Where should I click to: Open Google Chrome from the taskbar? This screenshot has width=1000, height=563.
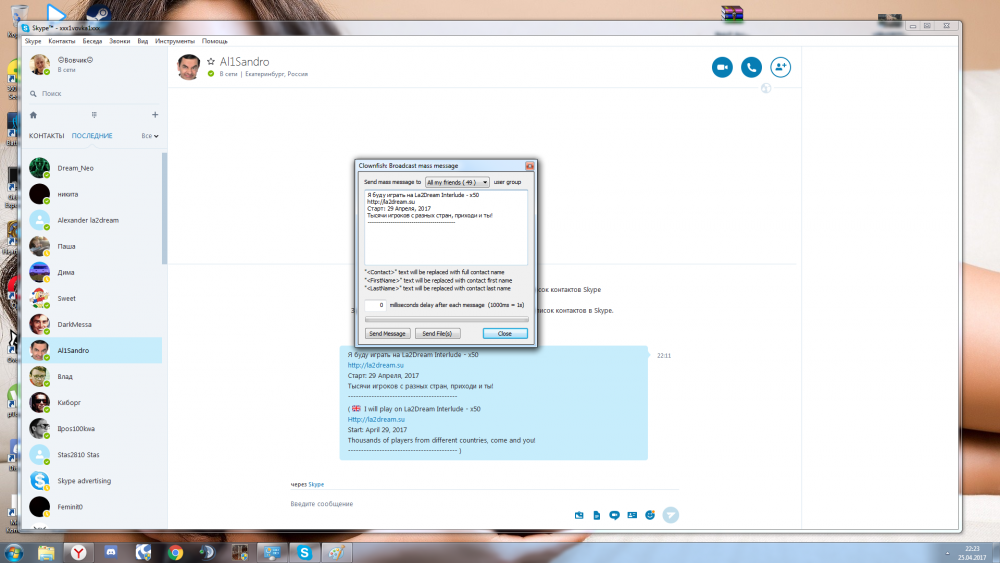click(175, 551)
